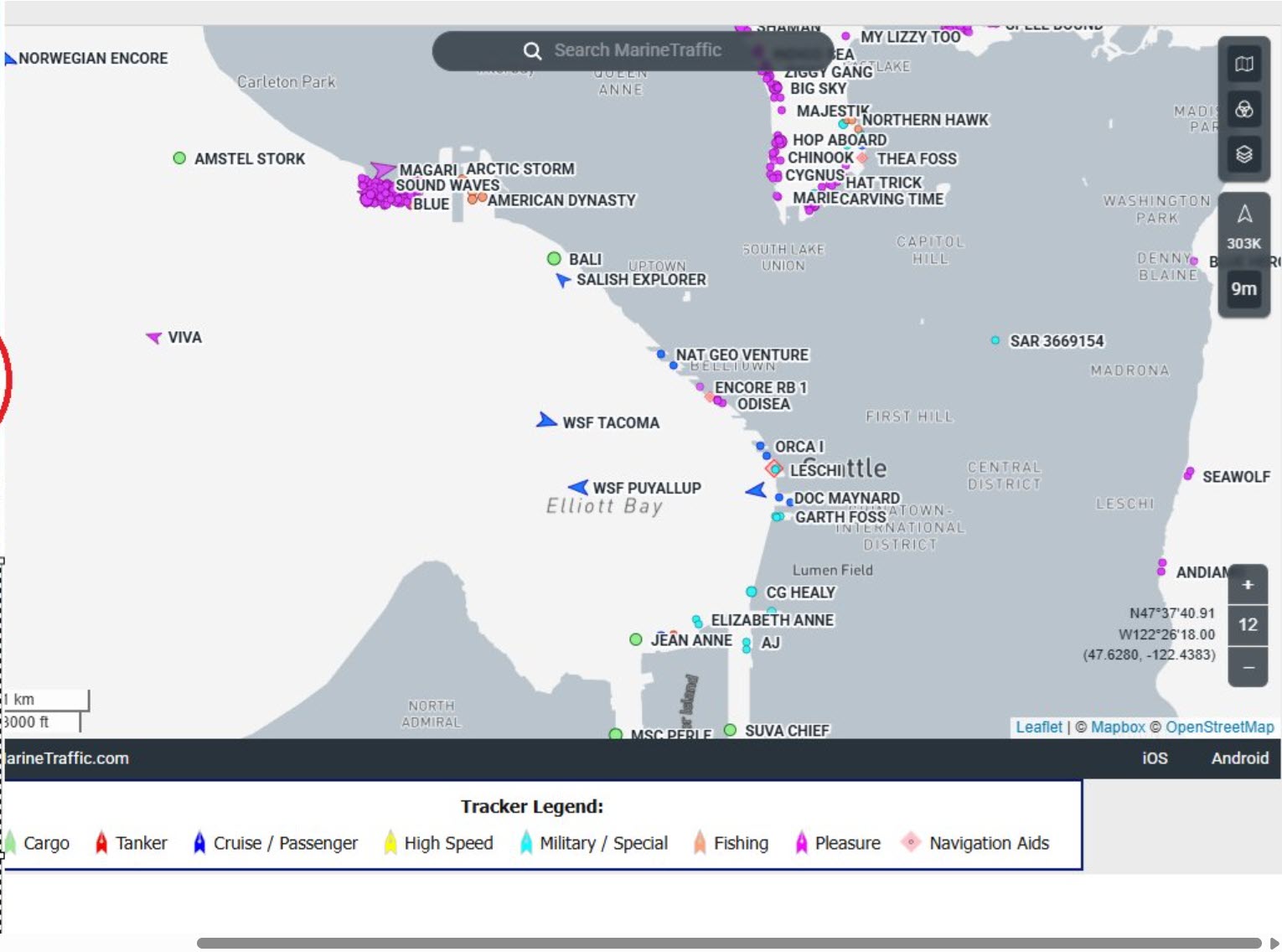The width and height of the screenshot is (1282, 952).
Task: Open the Android app link
Action: click(1240, 758)
